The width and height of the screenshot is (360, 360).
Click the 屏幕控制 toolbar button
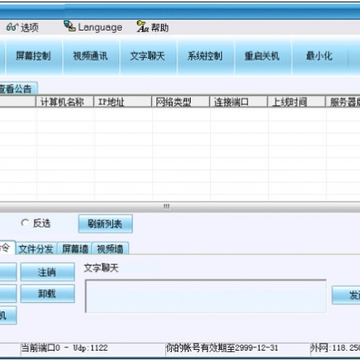(33, 56)
